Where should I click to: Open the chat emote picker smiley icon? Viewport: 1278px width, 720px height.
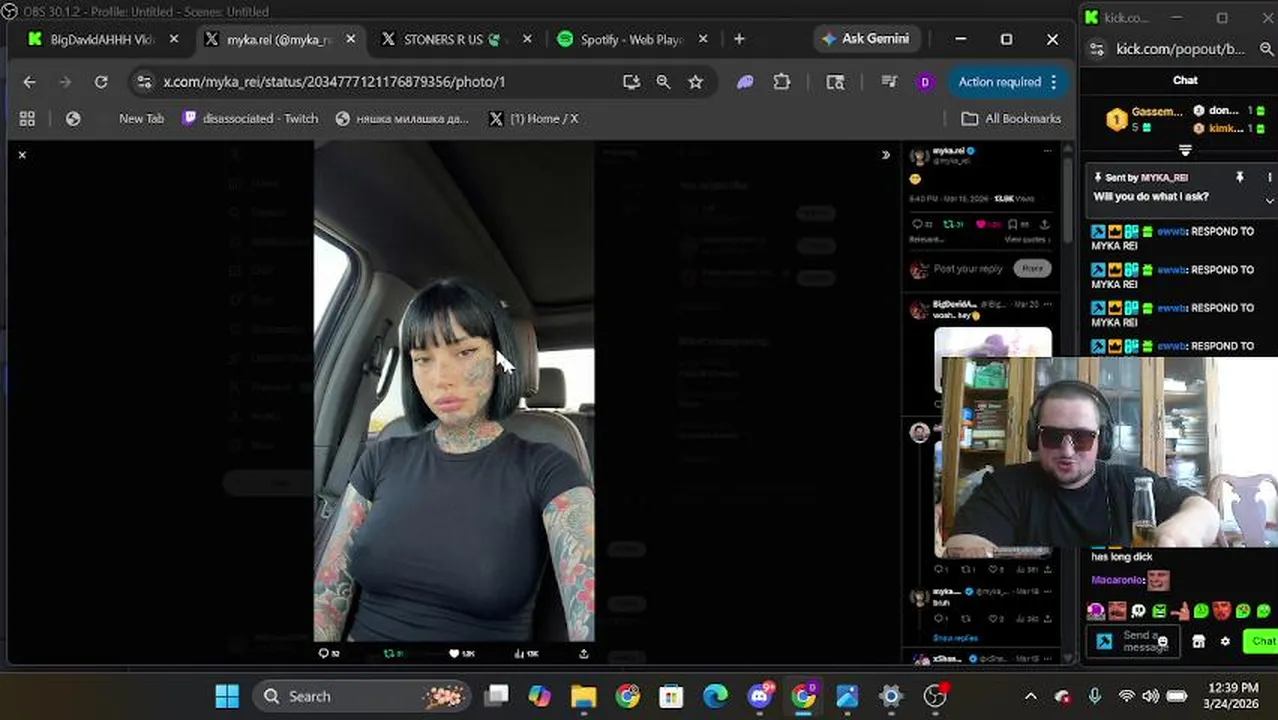(1162, 641)
